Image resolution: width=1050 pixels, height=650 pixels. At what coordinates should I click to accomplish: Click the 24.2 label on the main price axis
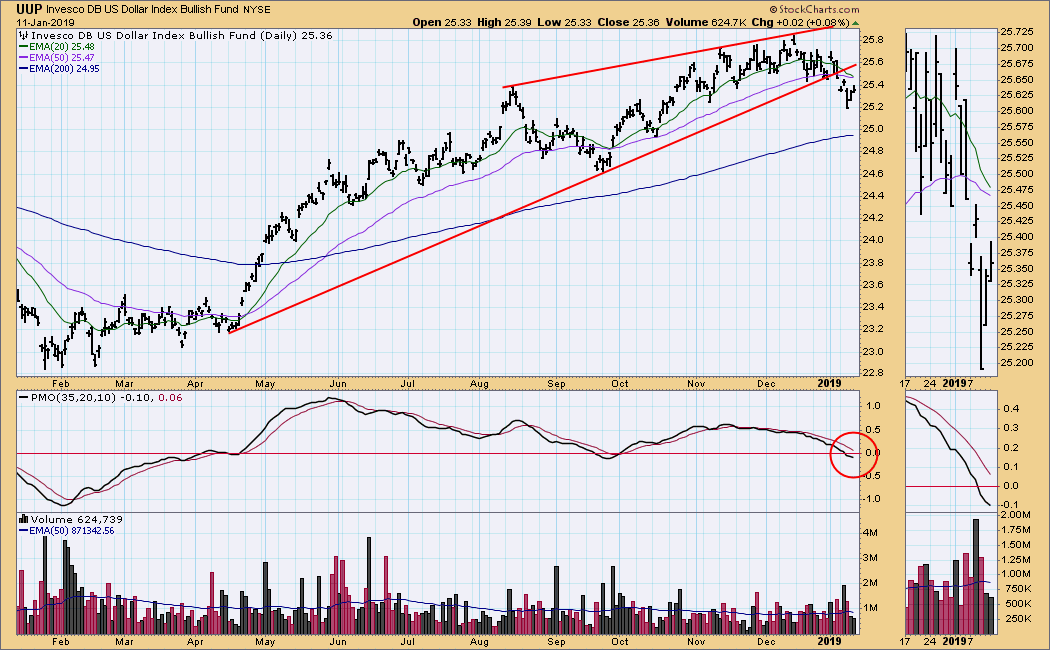pos(874,218)
